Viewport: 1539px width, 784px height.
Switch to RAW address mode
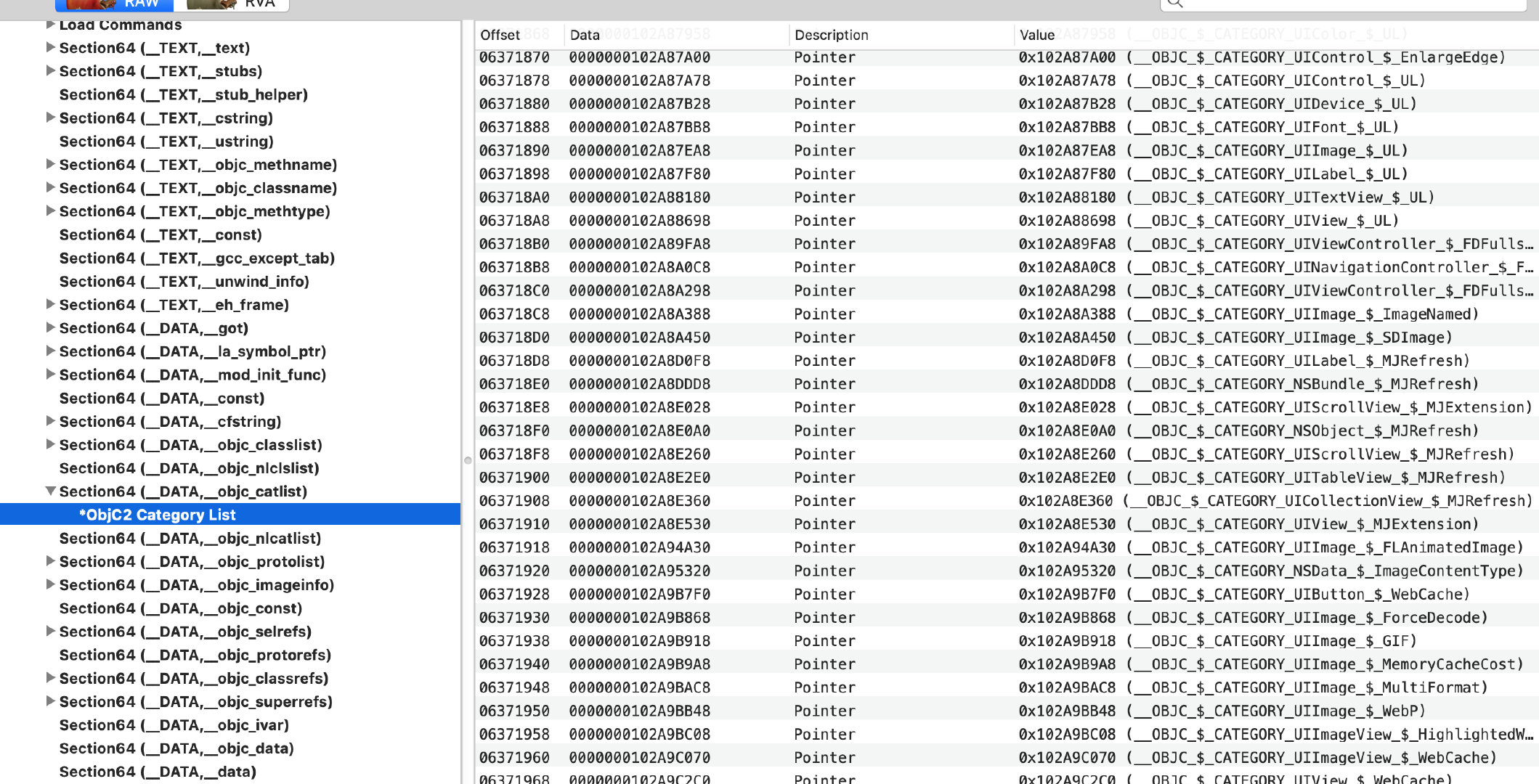tap(115, 4)
